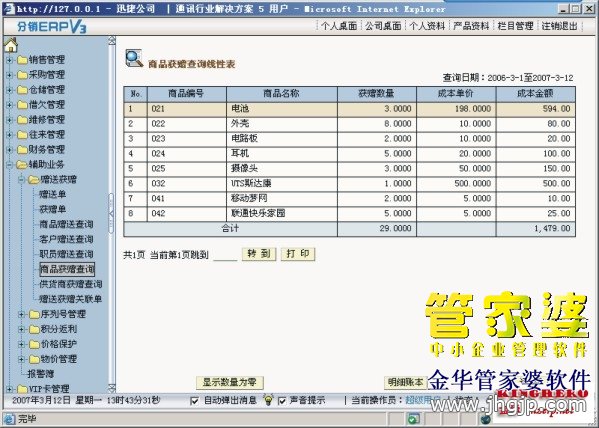Click the 财务管理 folder icon

[x=22, y=150]
